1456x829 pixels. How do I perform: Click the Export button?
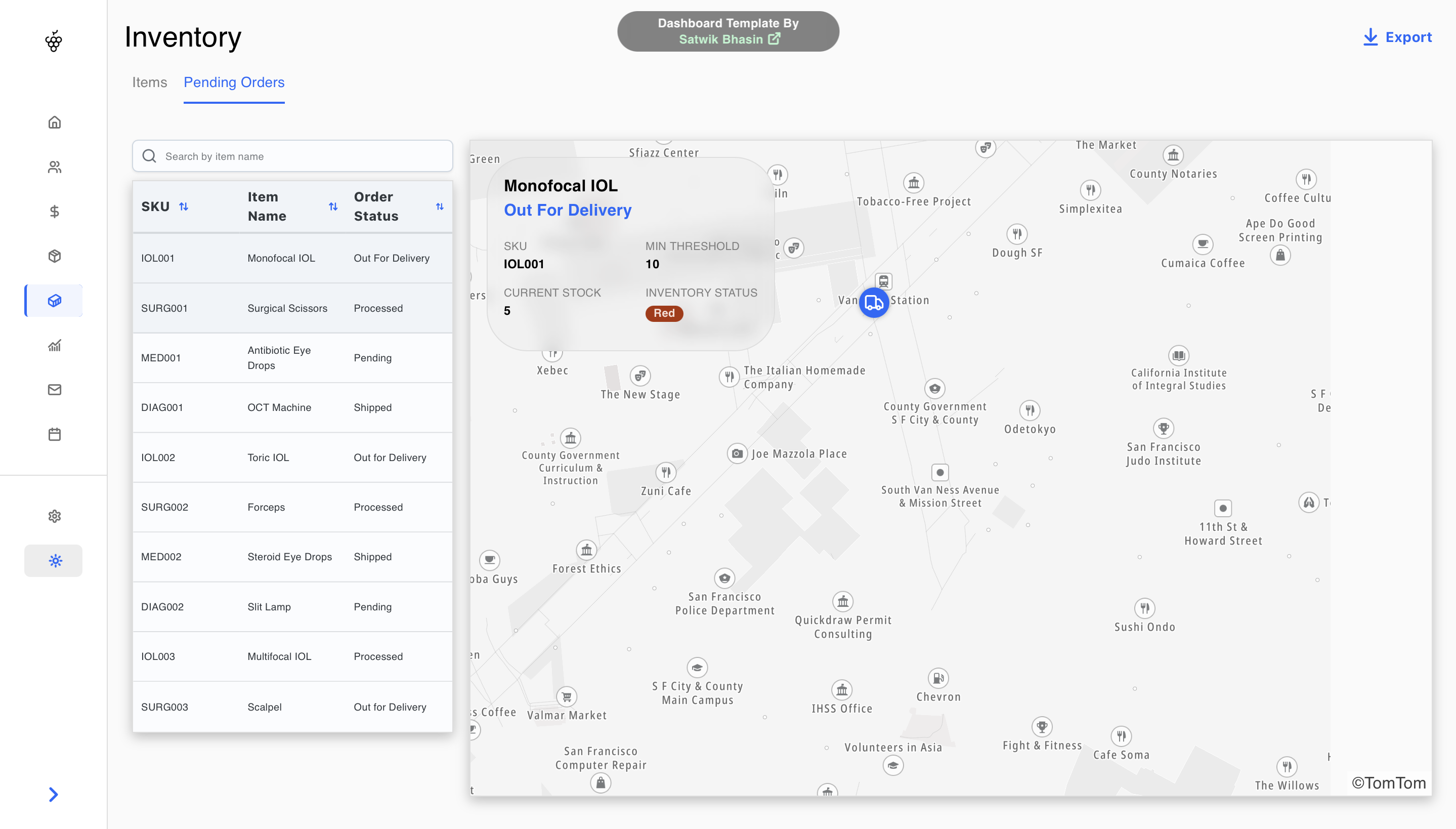pyautogui.click(x=1397, y=37)
